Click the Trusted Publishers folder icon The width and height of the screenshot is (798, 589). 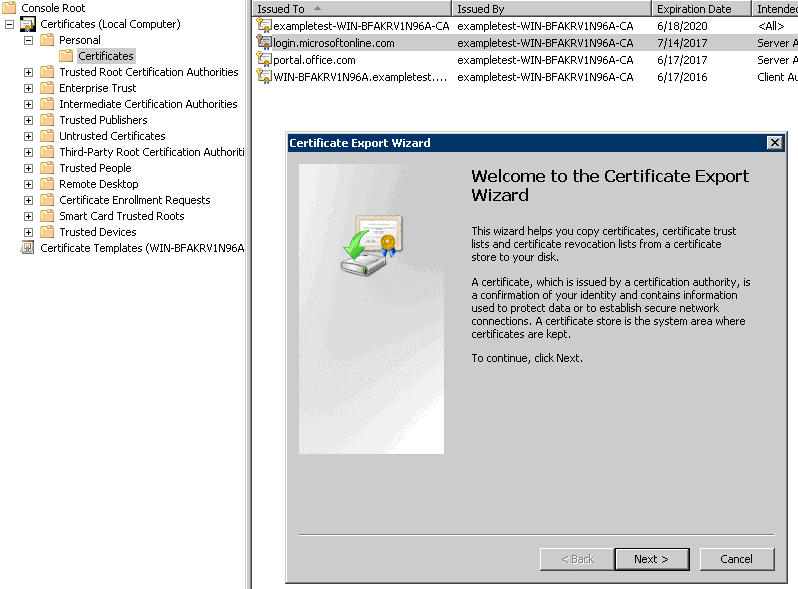click(47, 120)
